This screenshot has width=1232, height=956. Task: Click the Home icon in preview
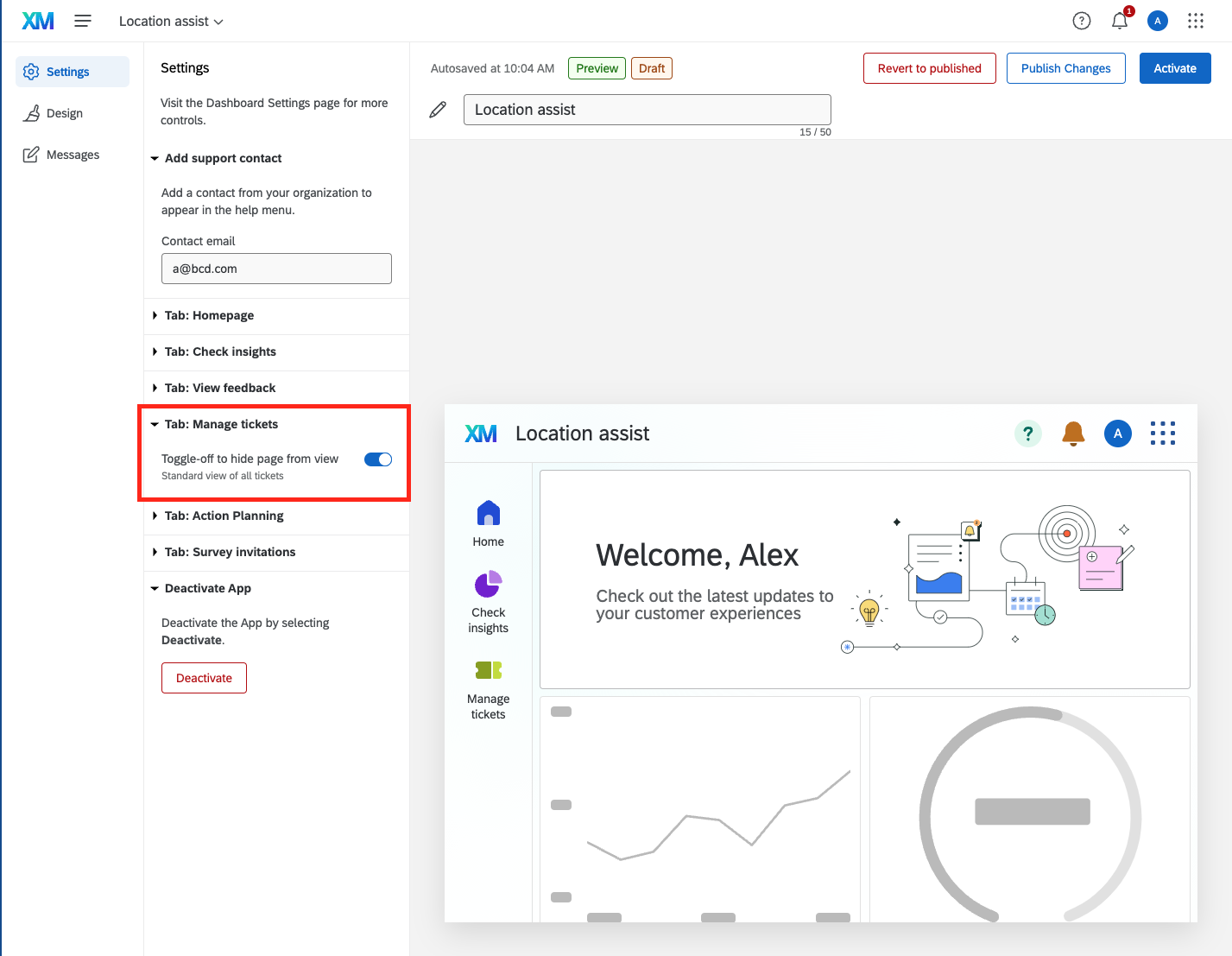[489, 513]
